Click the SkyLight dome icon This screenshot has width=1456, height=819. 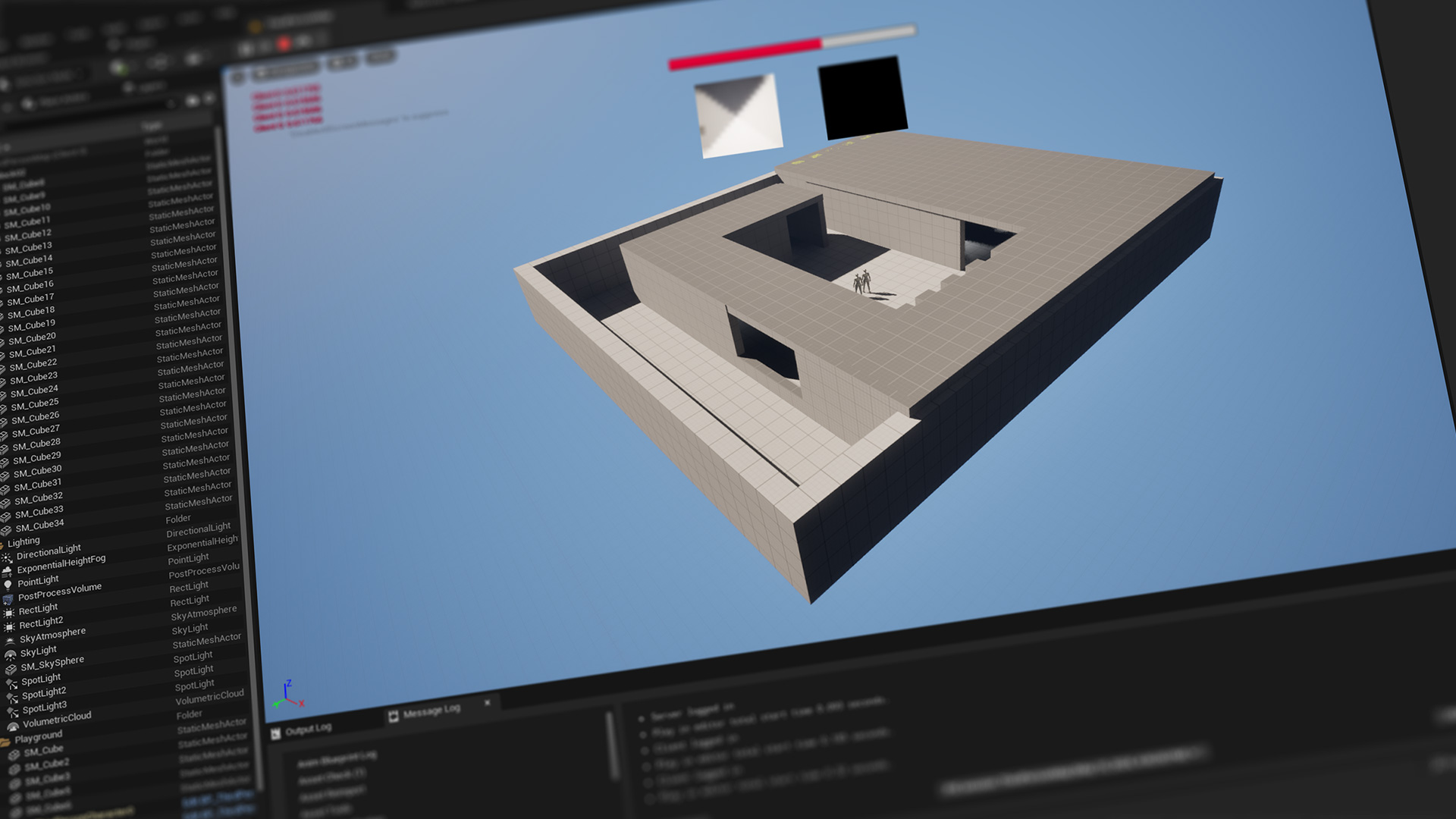click(x=11, y=655)
